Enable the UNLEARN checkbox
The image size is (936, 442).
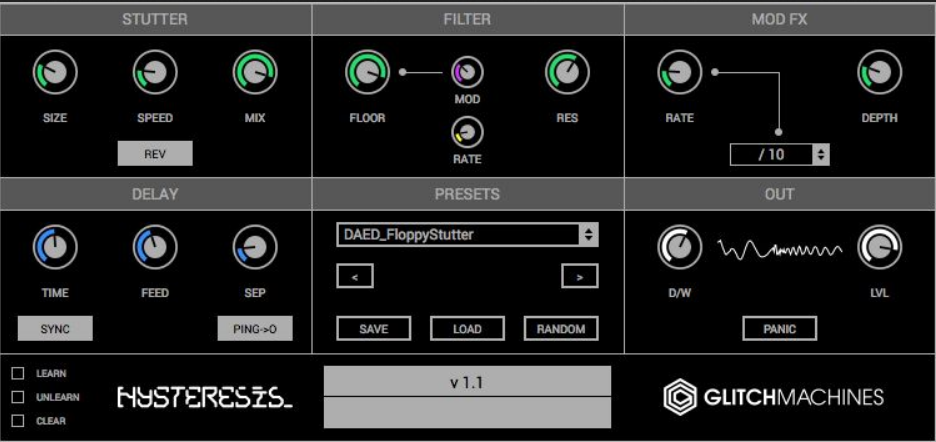point(18,397)
